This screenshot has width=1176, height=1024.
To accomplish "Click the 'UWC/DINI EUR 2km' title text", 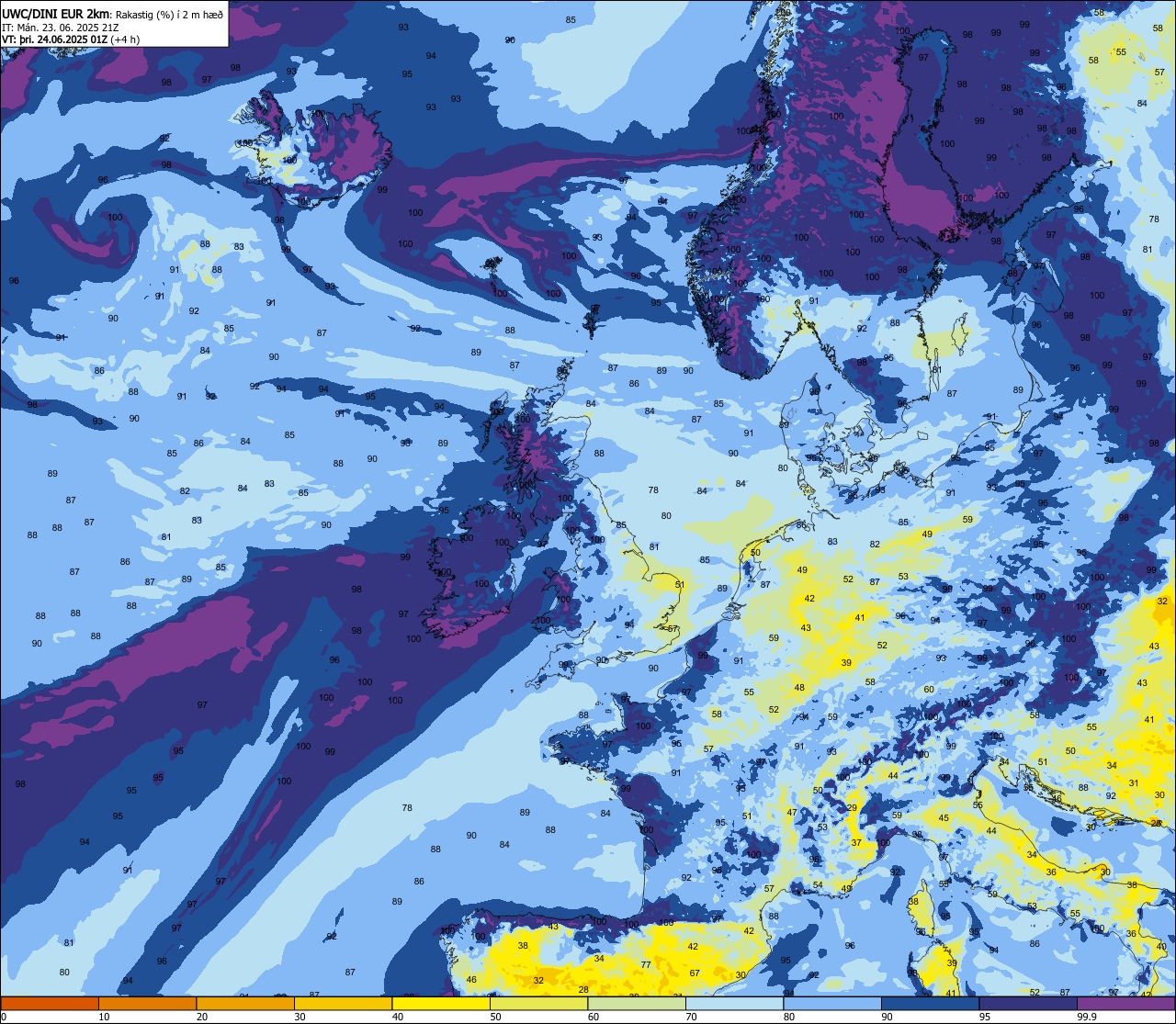I will 55,14.
